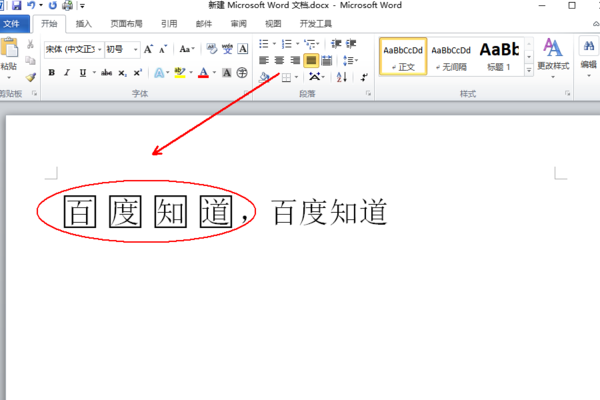This screenshot has width=600, height=400.
Task: Click the Save icon in quick access toolbar
Action: (16, 5)
